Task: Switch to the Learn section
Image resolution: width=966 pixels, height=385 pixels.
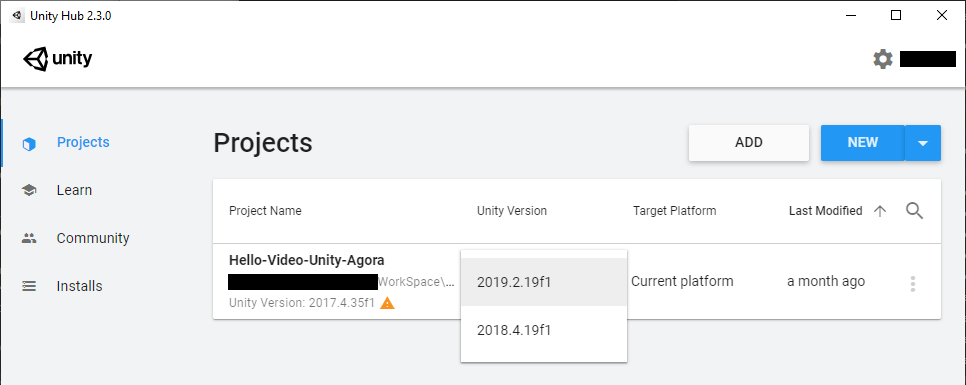Action: click(x=74, y=190)
